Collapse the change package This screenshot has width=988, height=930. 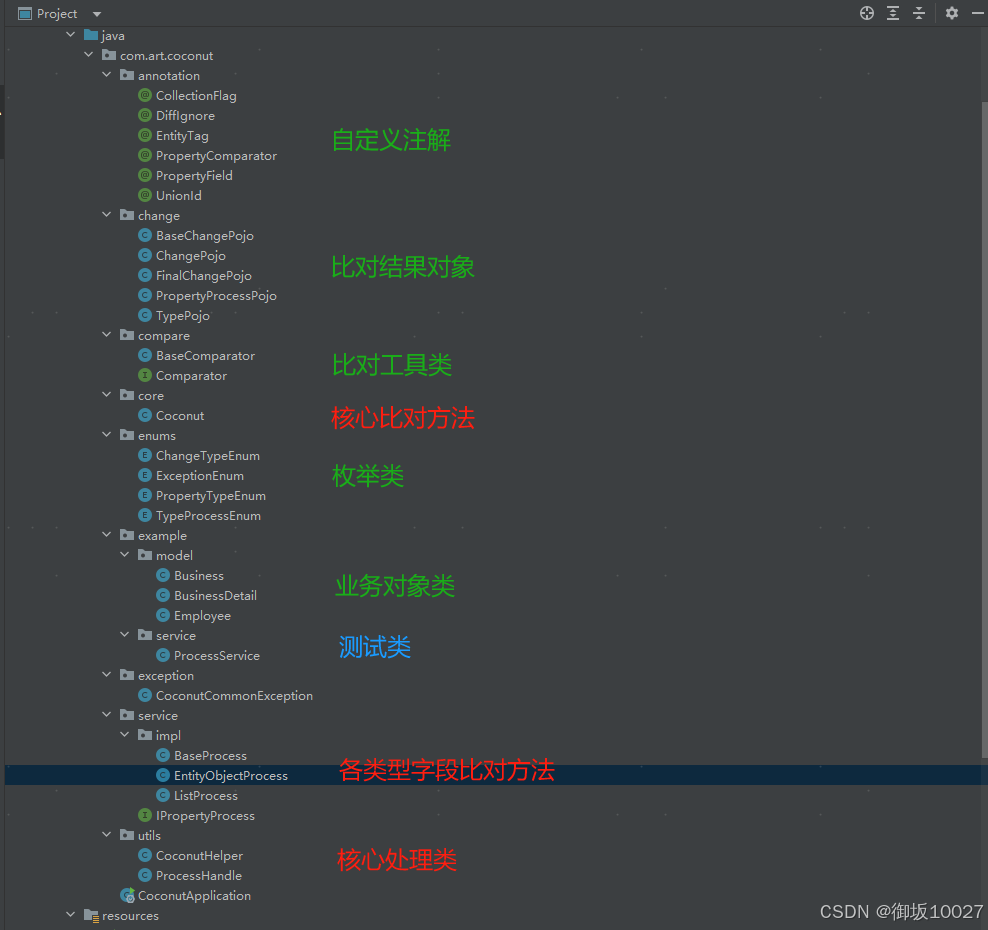pyautogui.click(x=106, y=215)
